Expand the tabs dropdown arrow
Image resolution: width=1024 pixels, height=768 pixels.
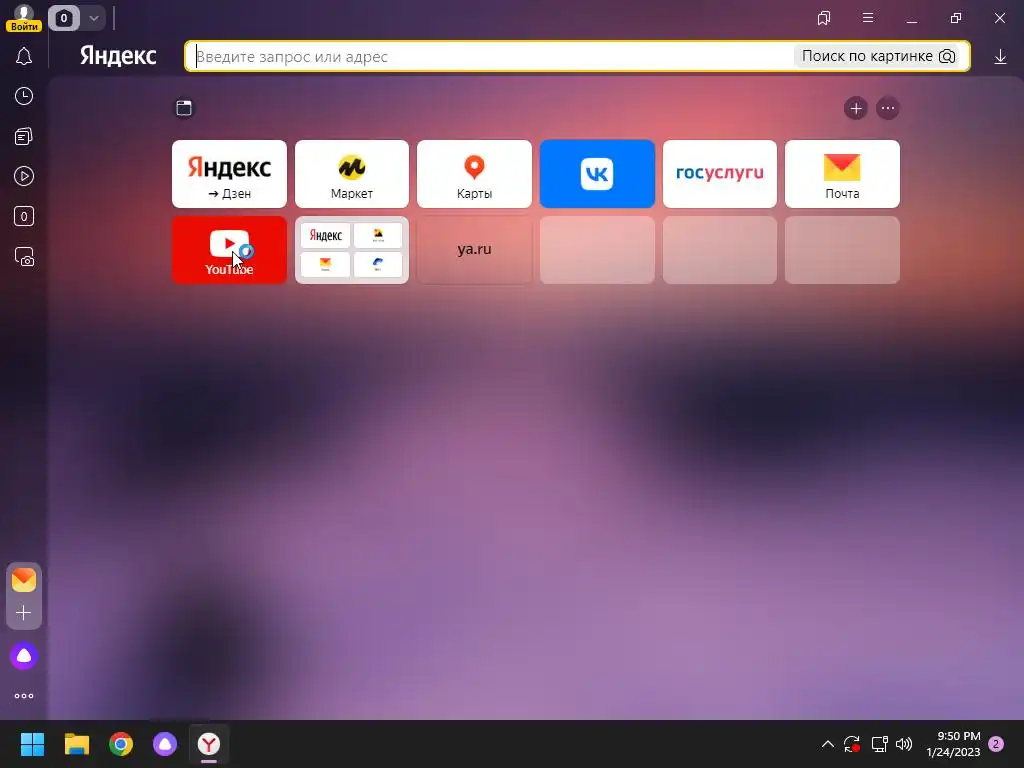point(94,18)
